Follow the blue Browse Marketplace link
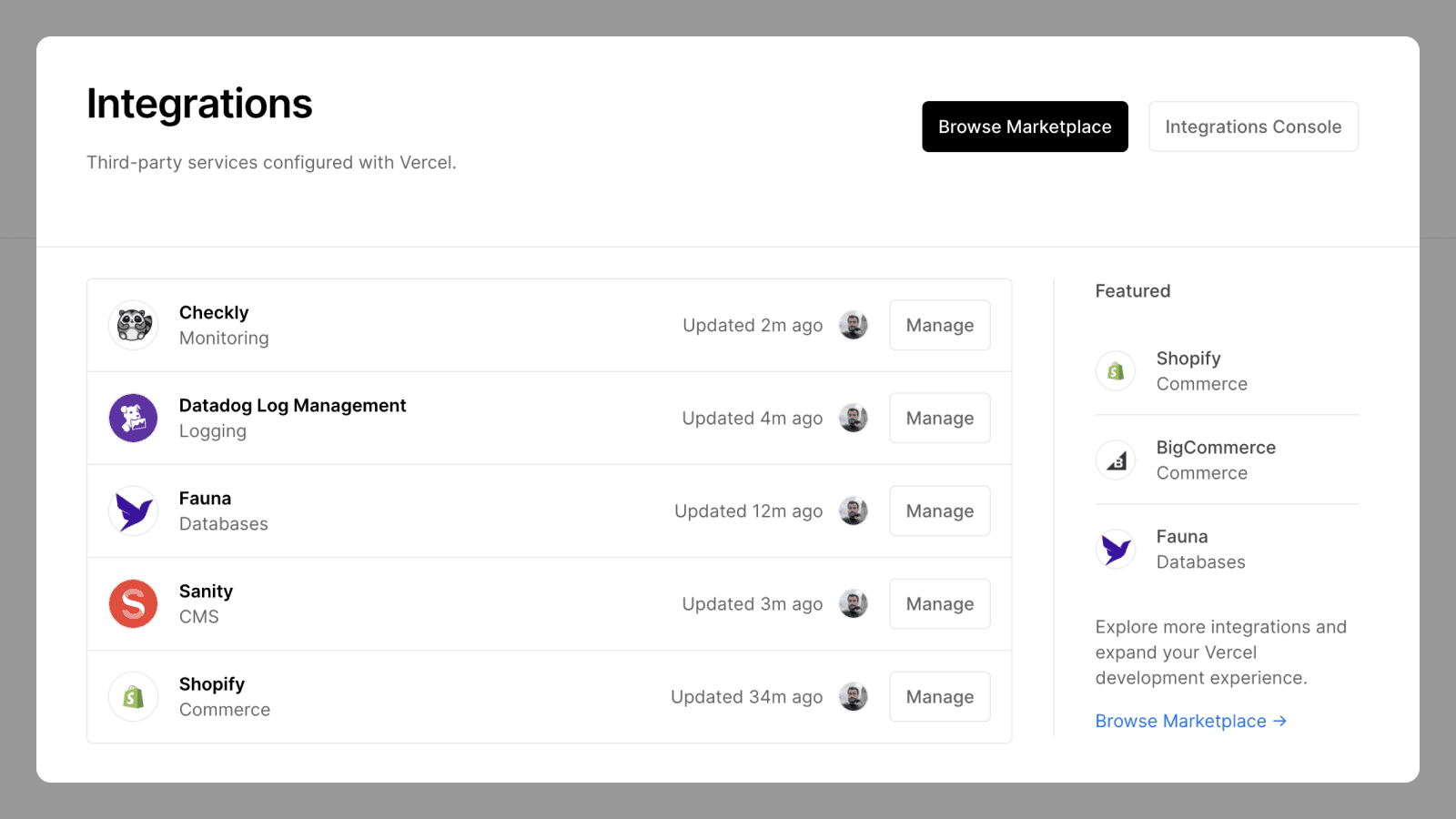Image resolution: width=1456 pixels, height=819 pixels. pyautogui.click(x=1190, y=721)
